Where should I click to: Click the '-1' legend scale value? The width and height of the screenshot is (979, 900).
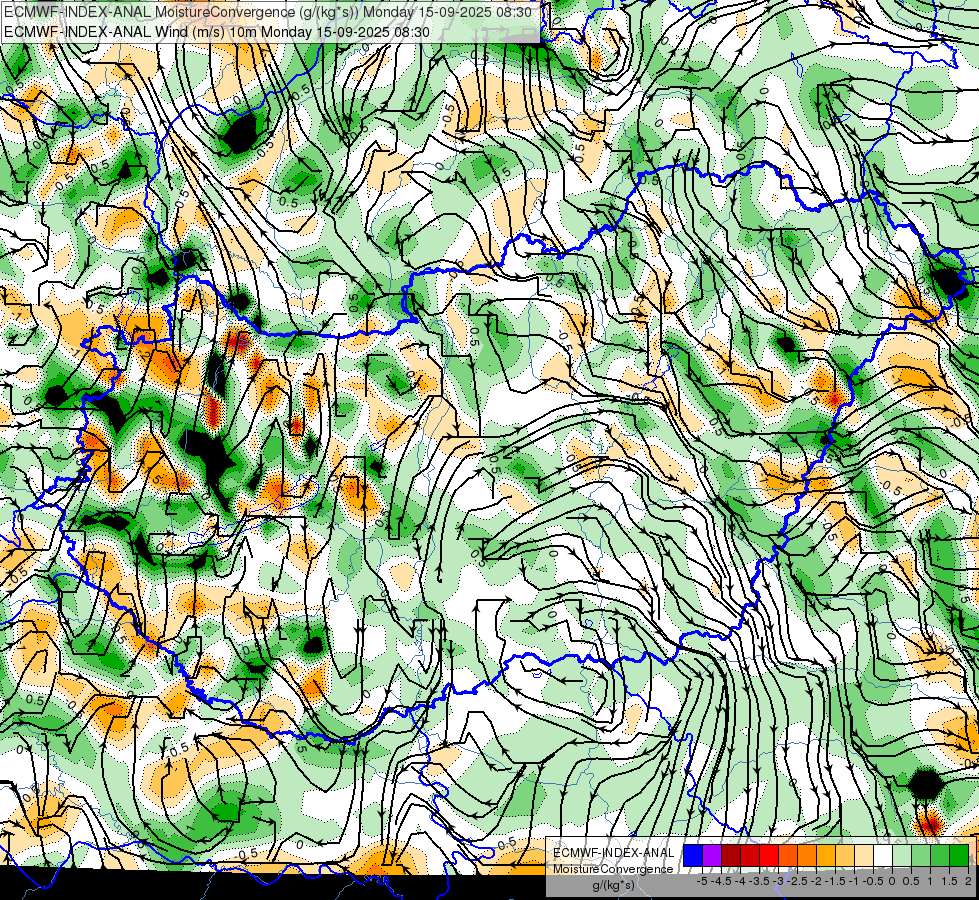coord(854,881)
